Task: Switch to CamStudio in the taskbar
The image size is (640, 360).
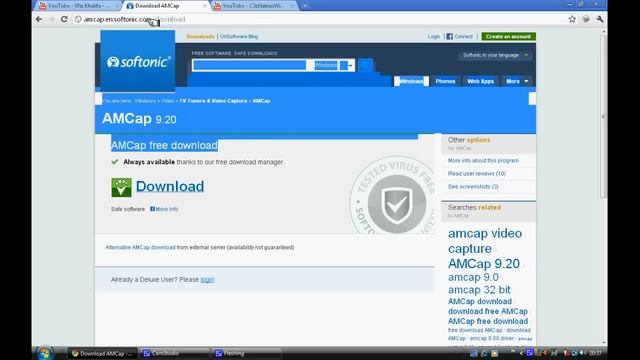Action: (174, 353)
